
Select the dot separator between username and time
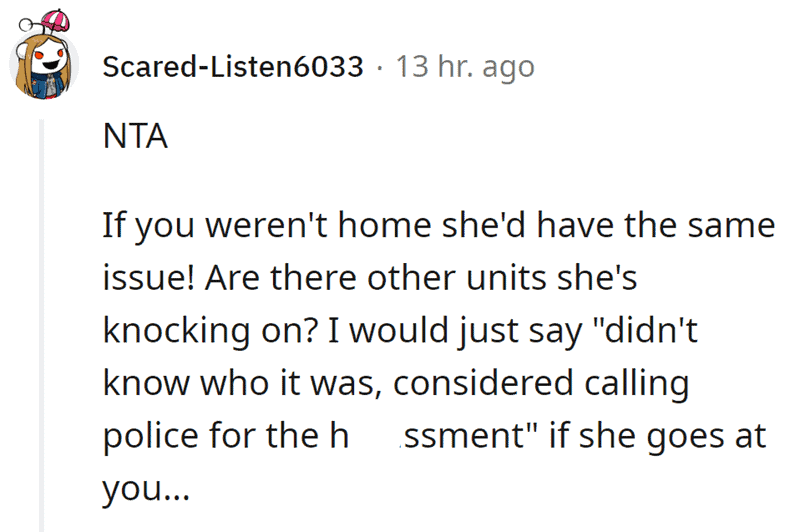(x=380, y=68)
